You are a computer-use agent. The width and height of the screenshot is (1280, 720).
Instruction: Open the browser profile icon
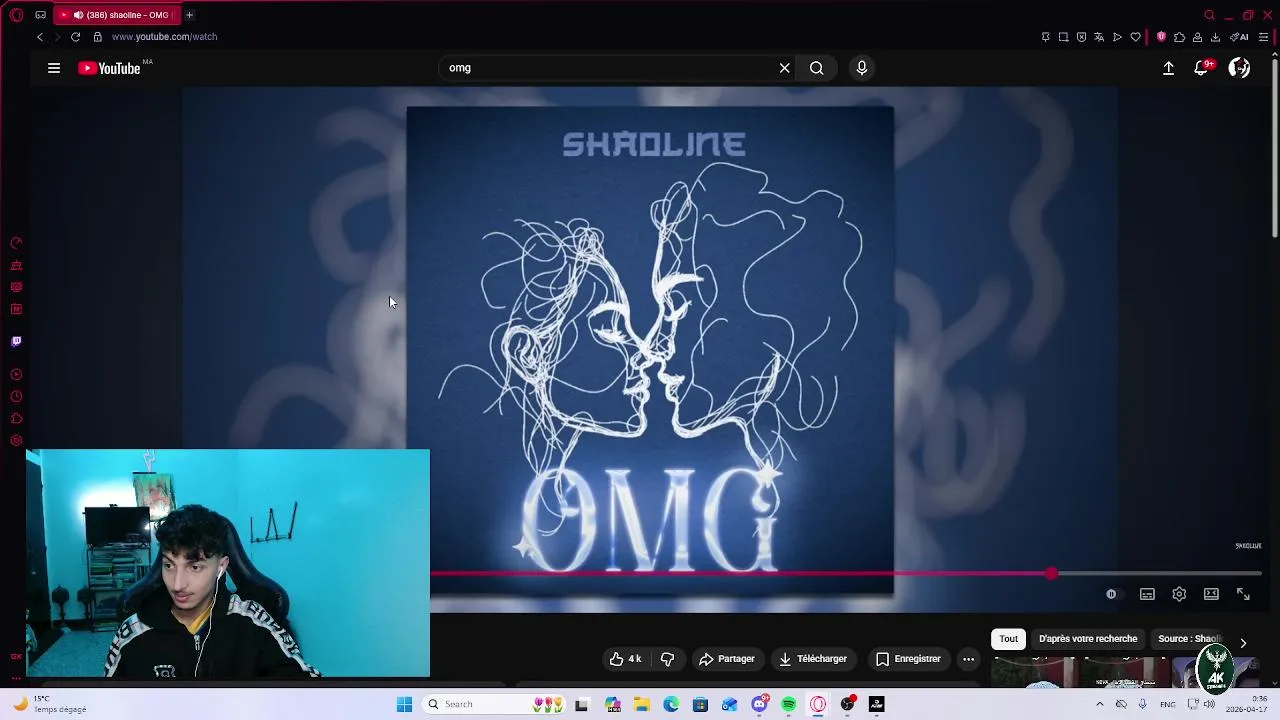pos(1197,37)
